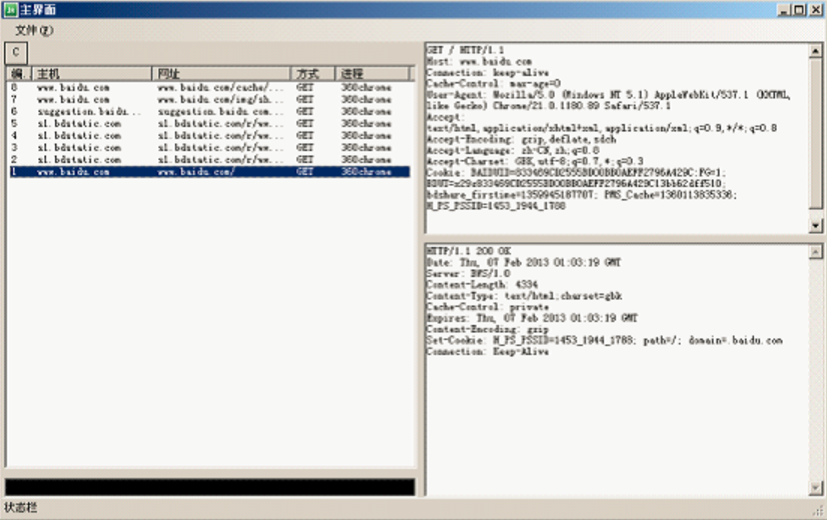This screenshot has height=520, width=827.
Task: Click GET method cell in row 6
Action: coord(305,112)
